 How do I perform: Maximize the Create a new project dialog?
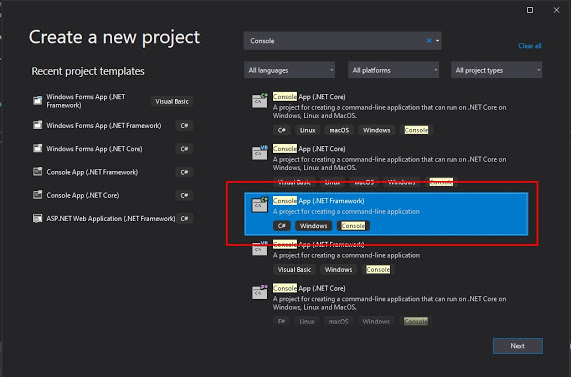(x=530, y=10)
